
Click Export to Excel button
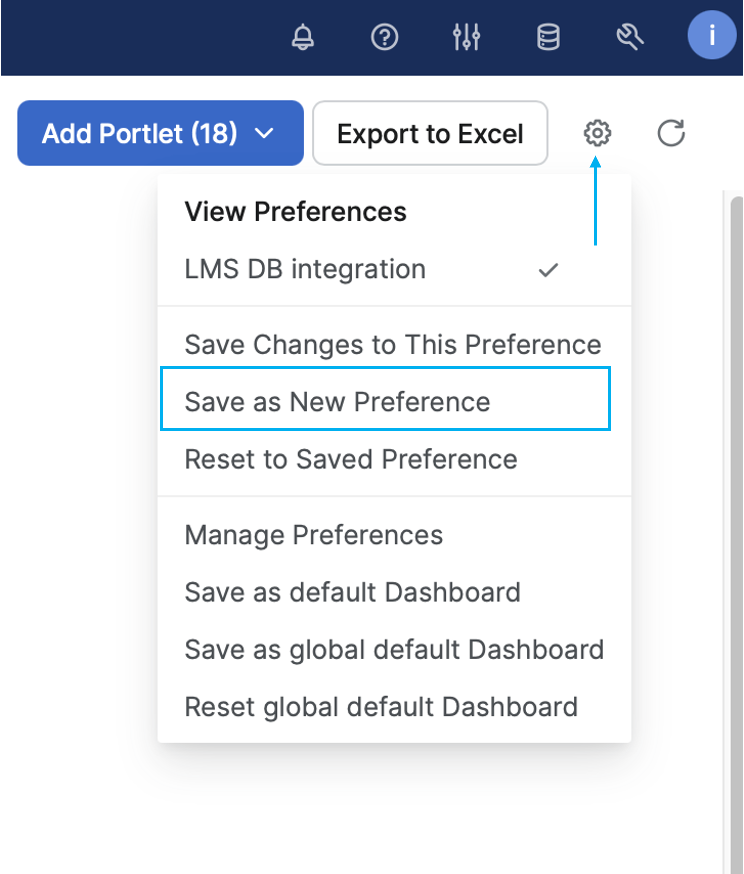point(430,133)
